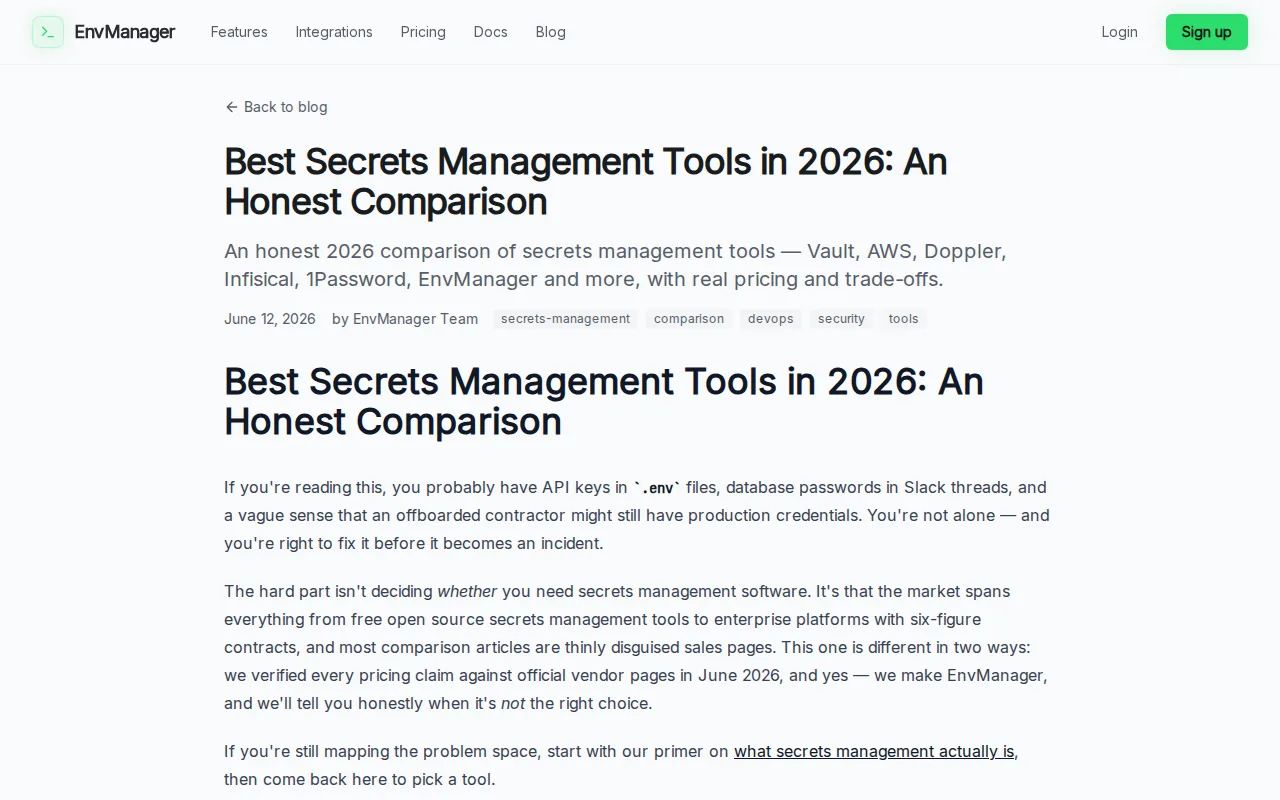Click the EnvManager terminal logo icon
The height and width of the screenshot is (800, 1280).
tap(48, 32)
